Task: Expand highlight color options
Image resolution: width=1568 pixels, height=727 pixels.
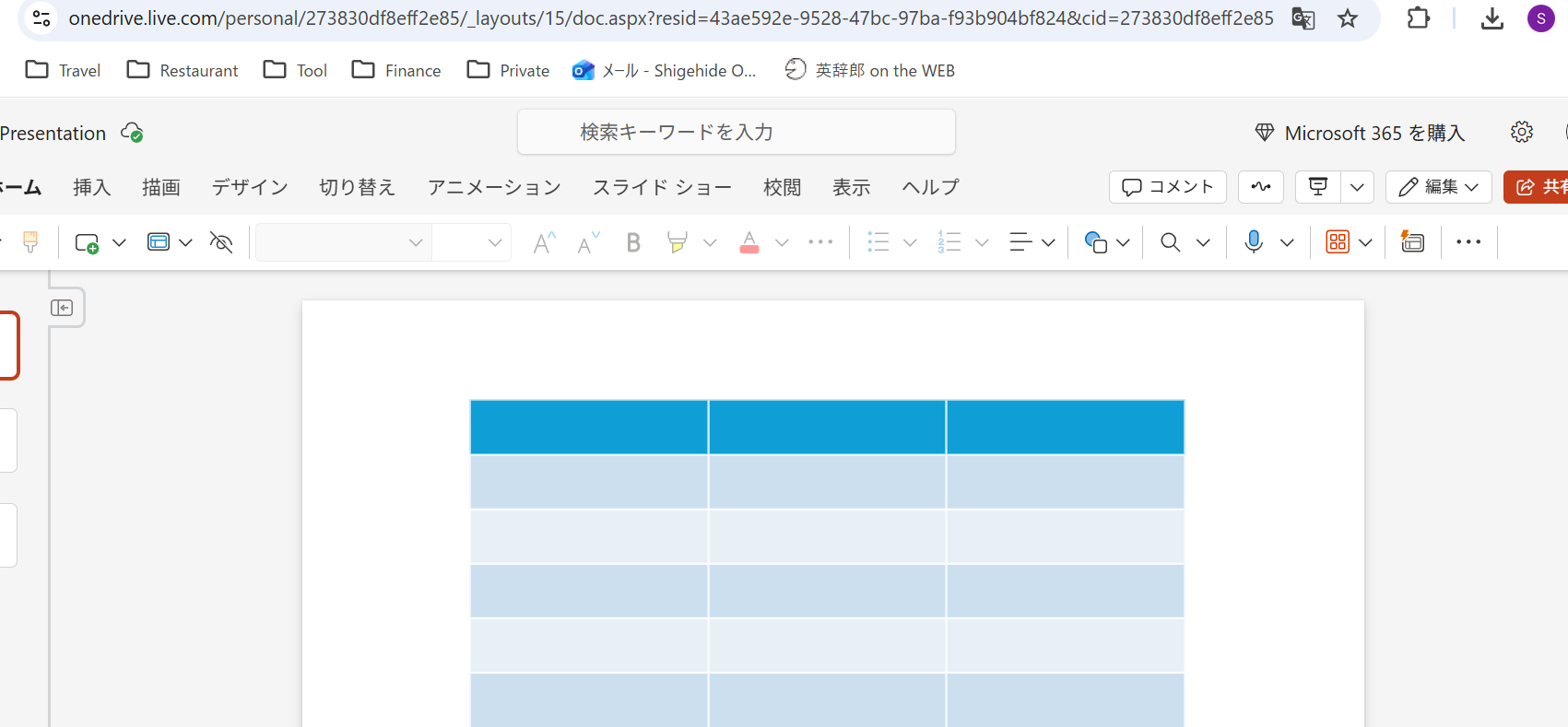Action: [x=710, y=242]
